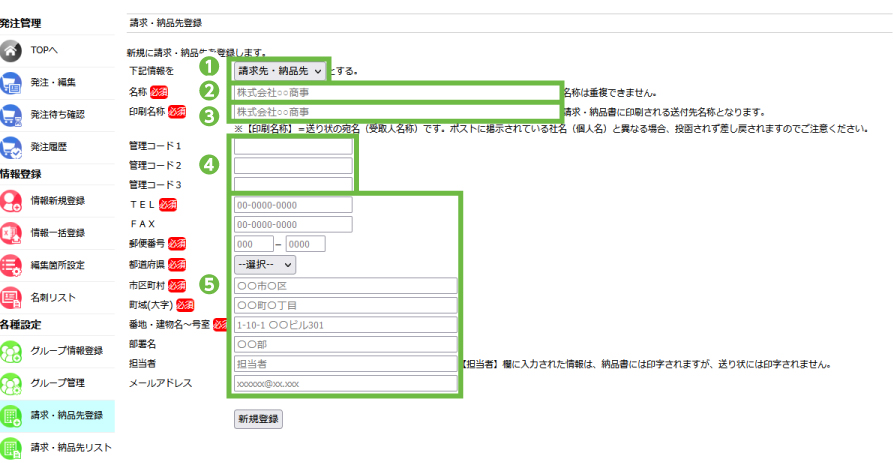Open the 都道府県 選択 dropdown
This screenshot has height=463, width=893.
(x=264, y=264)
